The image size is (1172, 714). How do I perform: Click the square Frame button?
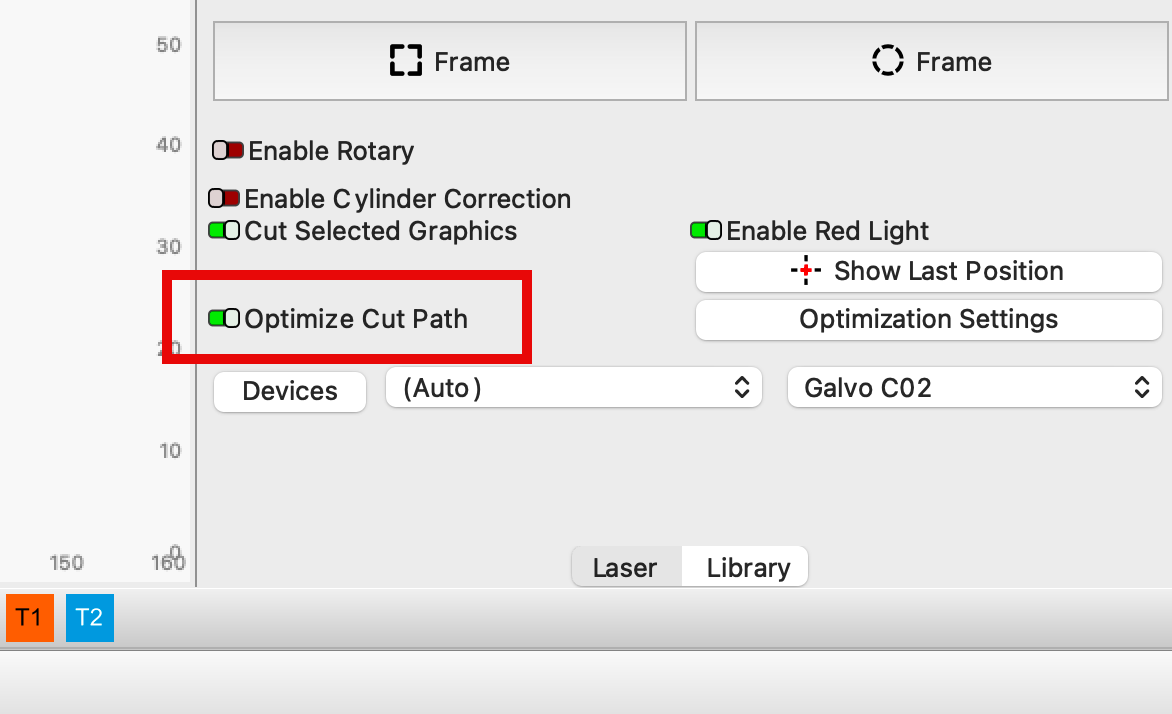(450, 62)
